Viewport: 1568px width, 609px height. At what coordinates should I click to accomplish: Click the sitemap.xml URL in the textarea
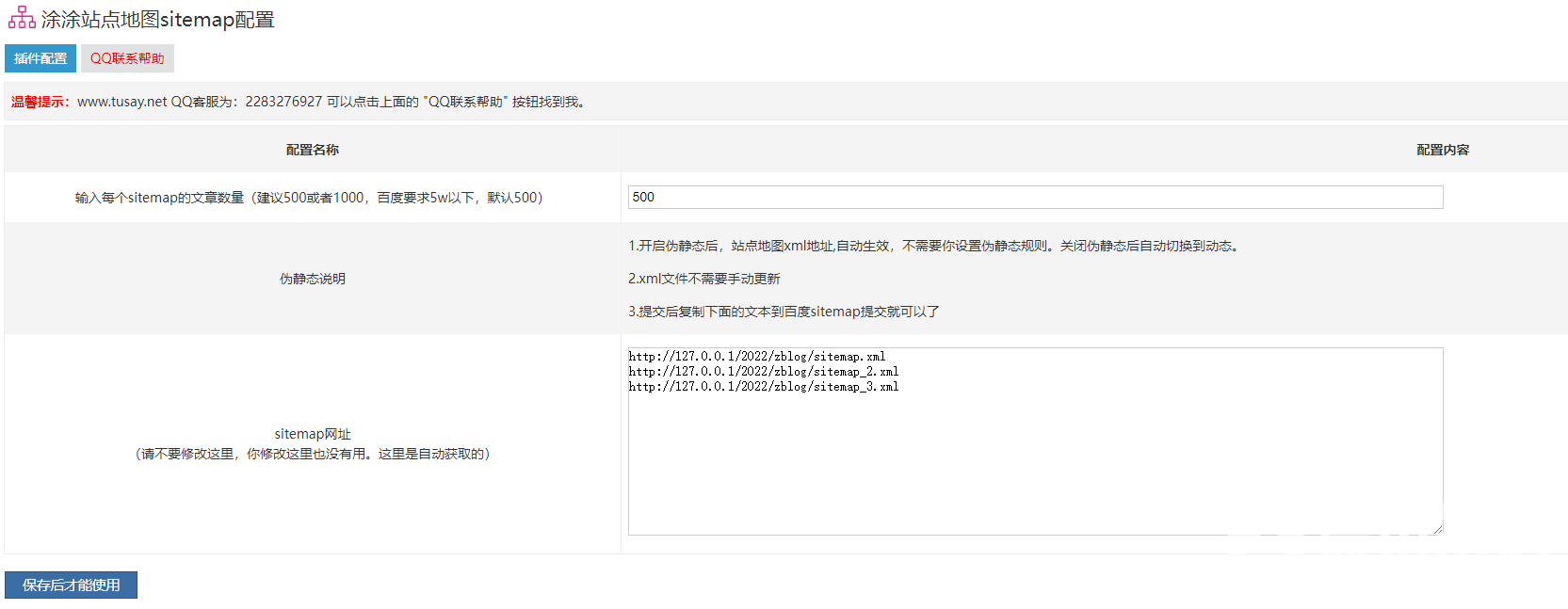[x=757, y=357]
